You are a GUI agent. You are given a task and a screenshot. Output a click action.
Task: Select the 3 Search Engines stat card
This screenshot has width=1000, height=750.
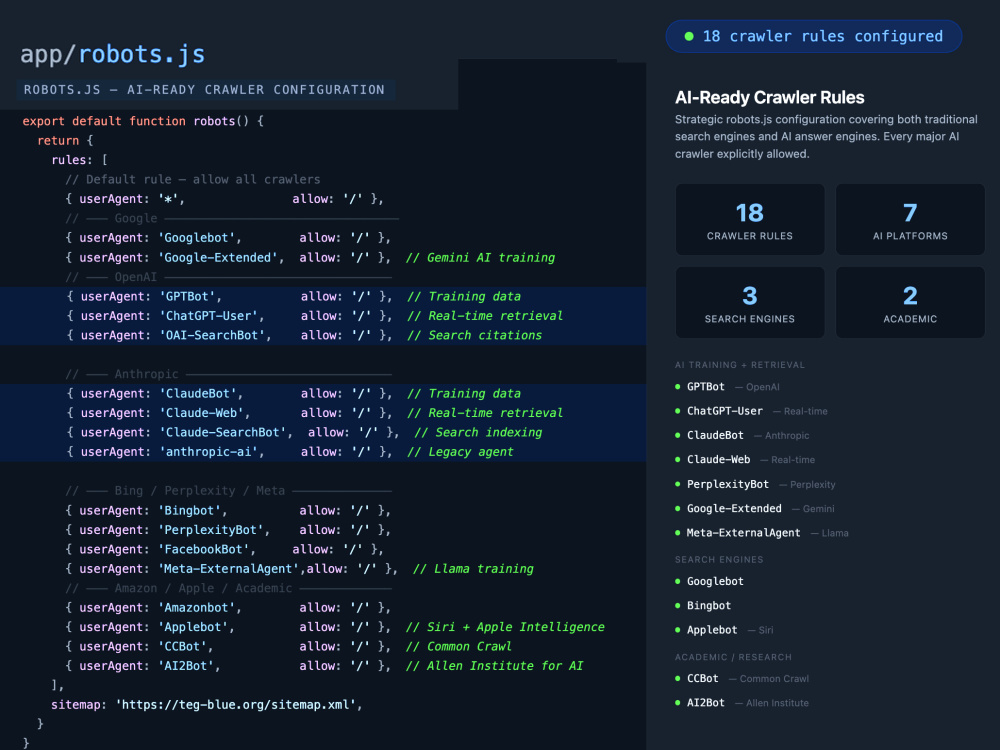(750, 302)
